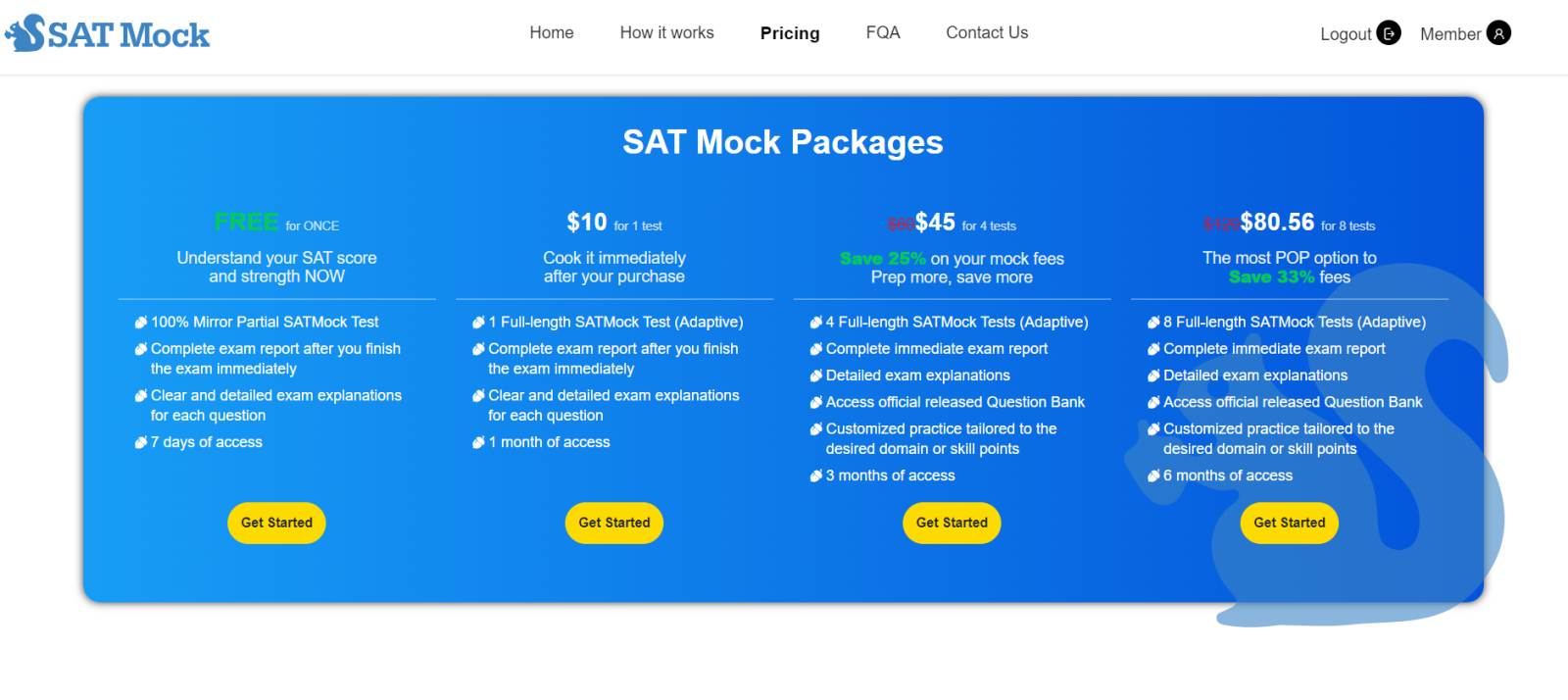Click the Logout arrow icon
1568x700 pixels.
1389,33
